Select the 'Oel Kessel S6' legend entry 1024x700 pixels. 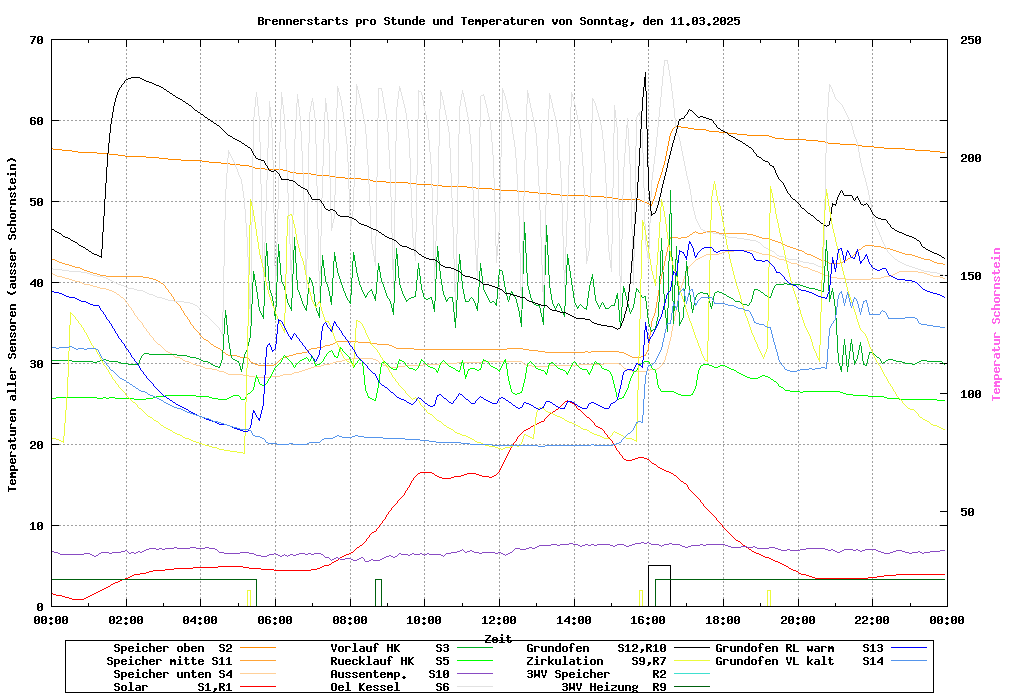(x=390, y=687)
